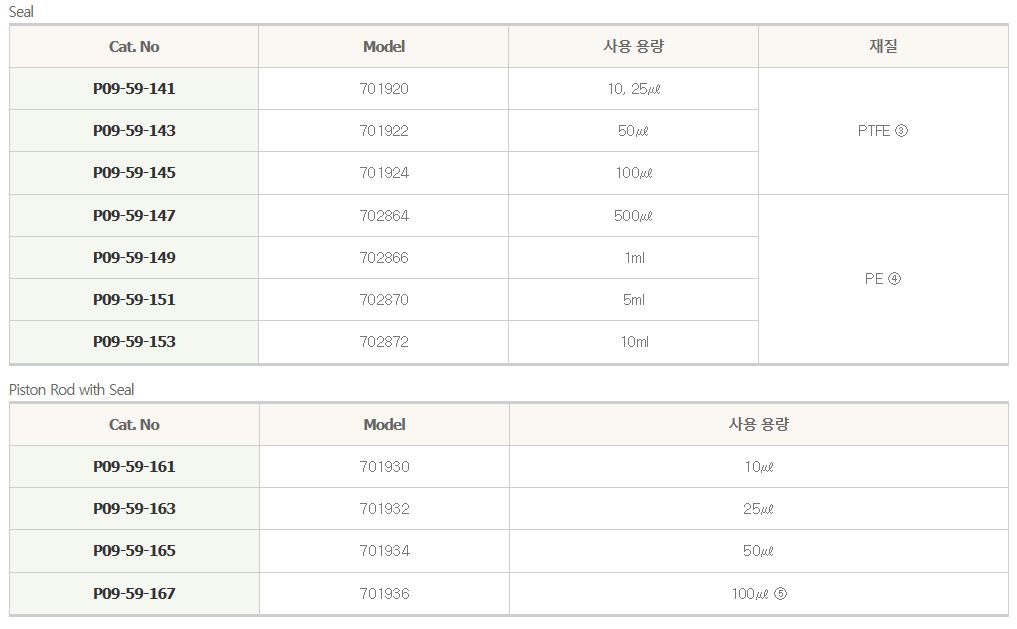1017x629 pixels.
Task: Open catalog entry P09-59-145
Action: [x=134, y=173]
